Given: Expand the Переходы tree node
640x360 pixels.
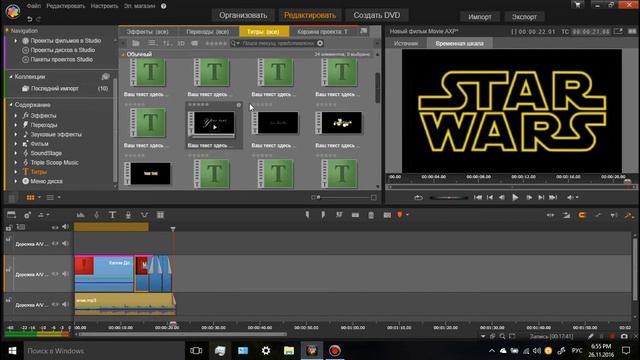Looking at the screenshot, I should pos(16,125).
